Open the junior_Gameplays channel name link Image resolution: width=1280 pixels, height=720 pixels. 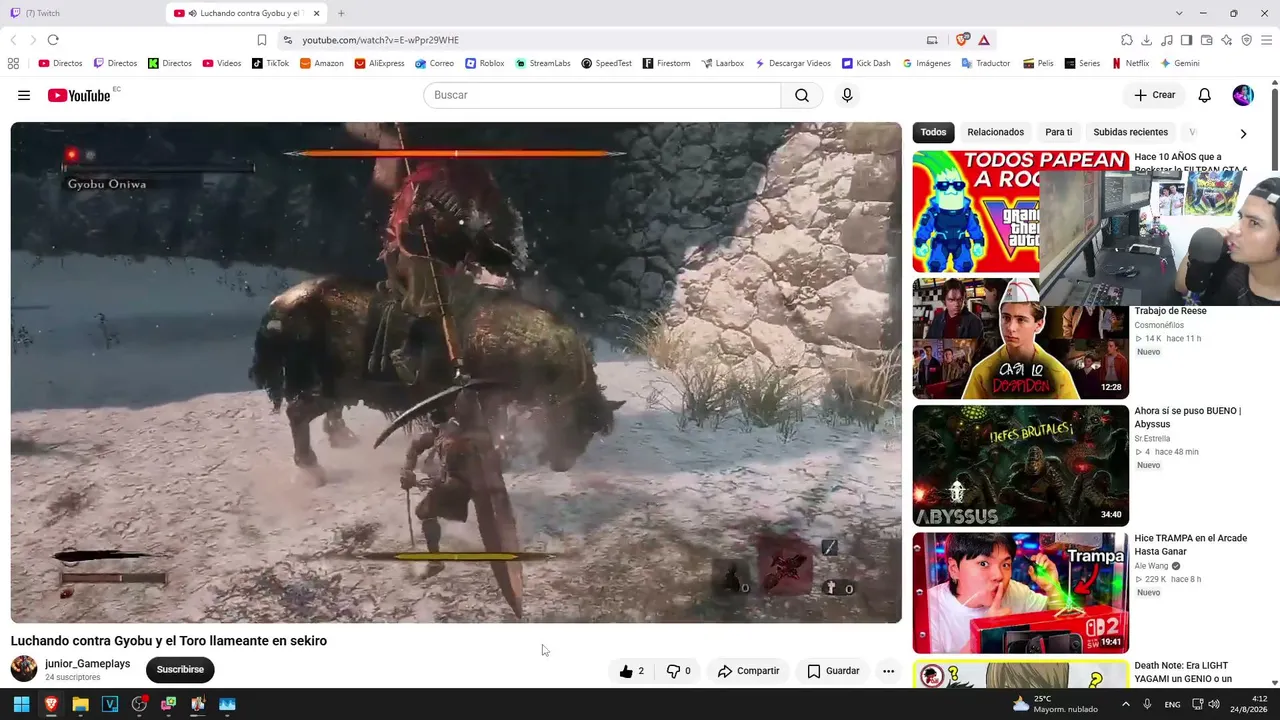(87, 664)
